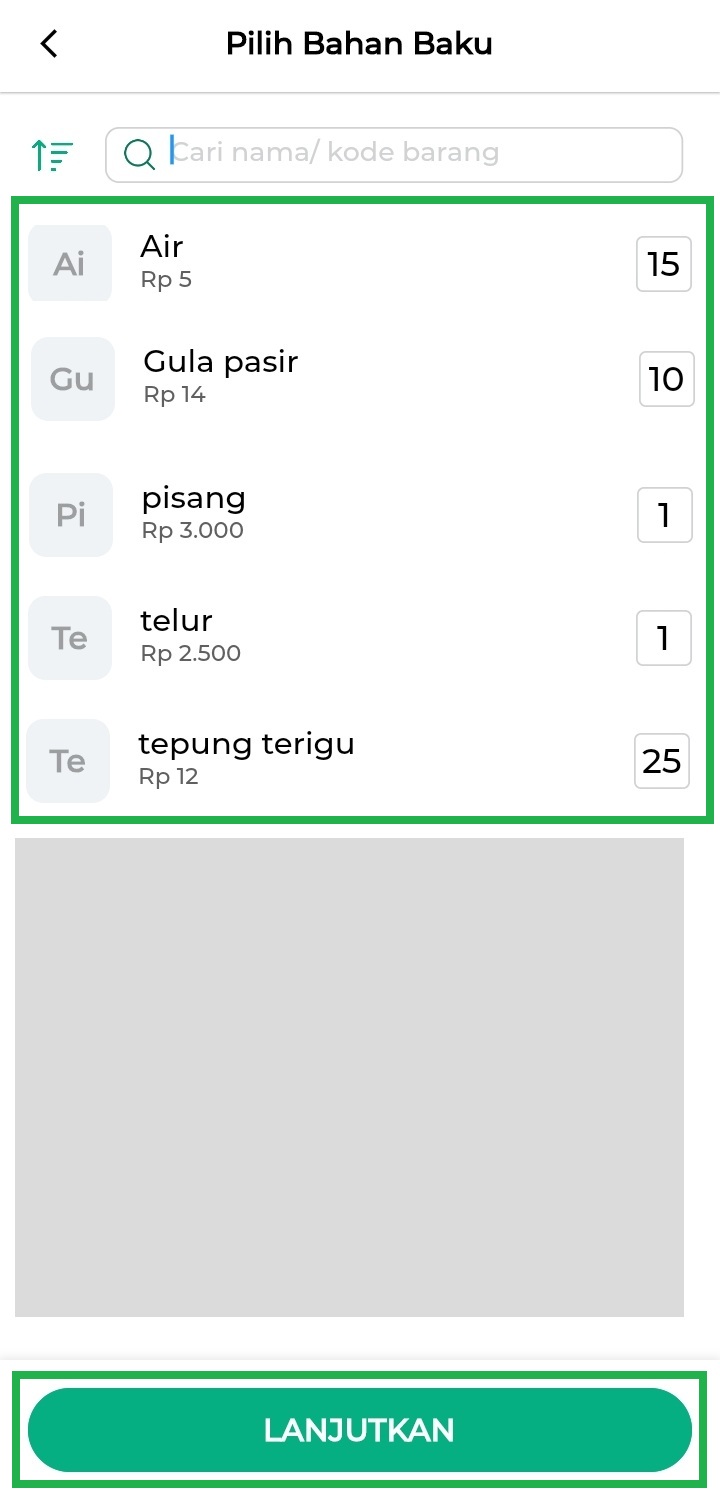The height and width of the screenshot is (1499, 720).
Task: Choose the pisang item name
Action: tap(194, 497)
